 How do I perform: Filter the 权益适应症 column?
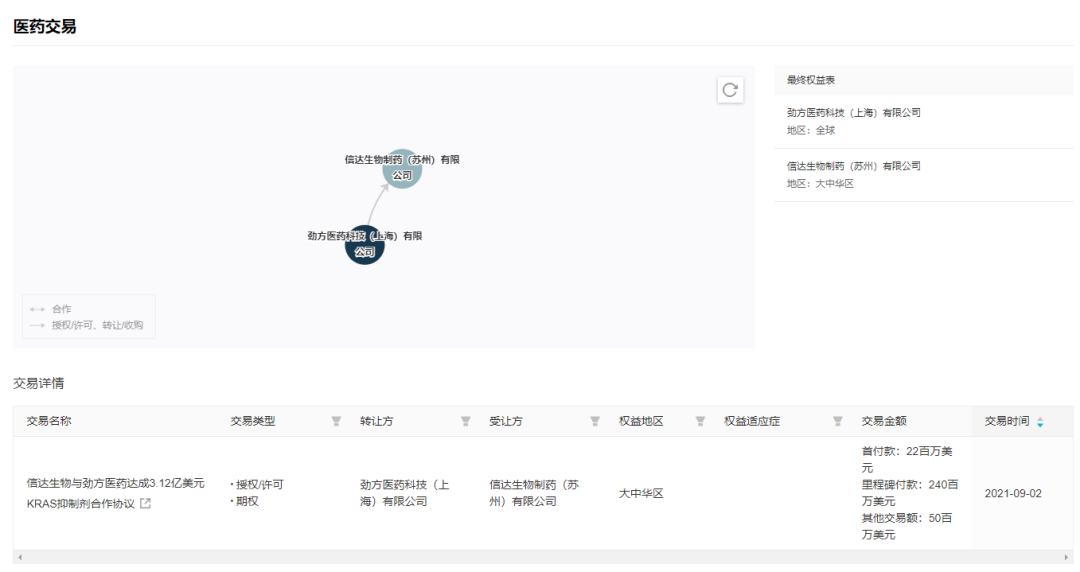coord(838,421)
